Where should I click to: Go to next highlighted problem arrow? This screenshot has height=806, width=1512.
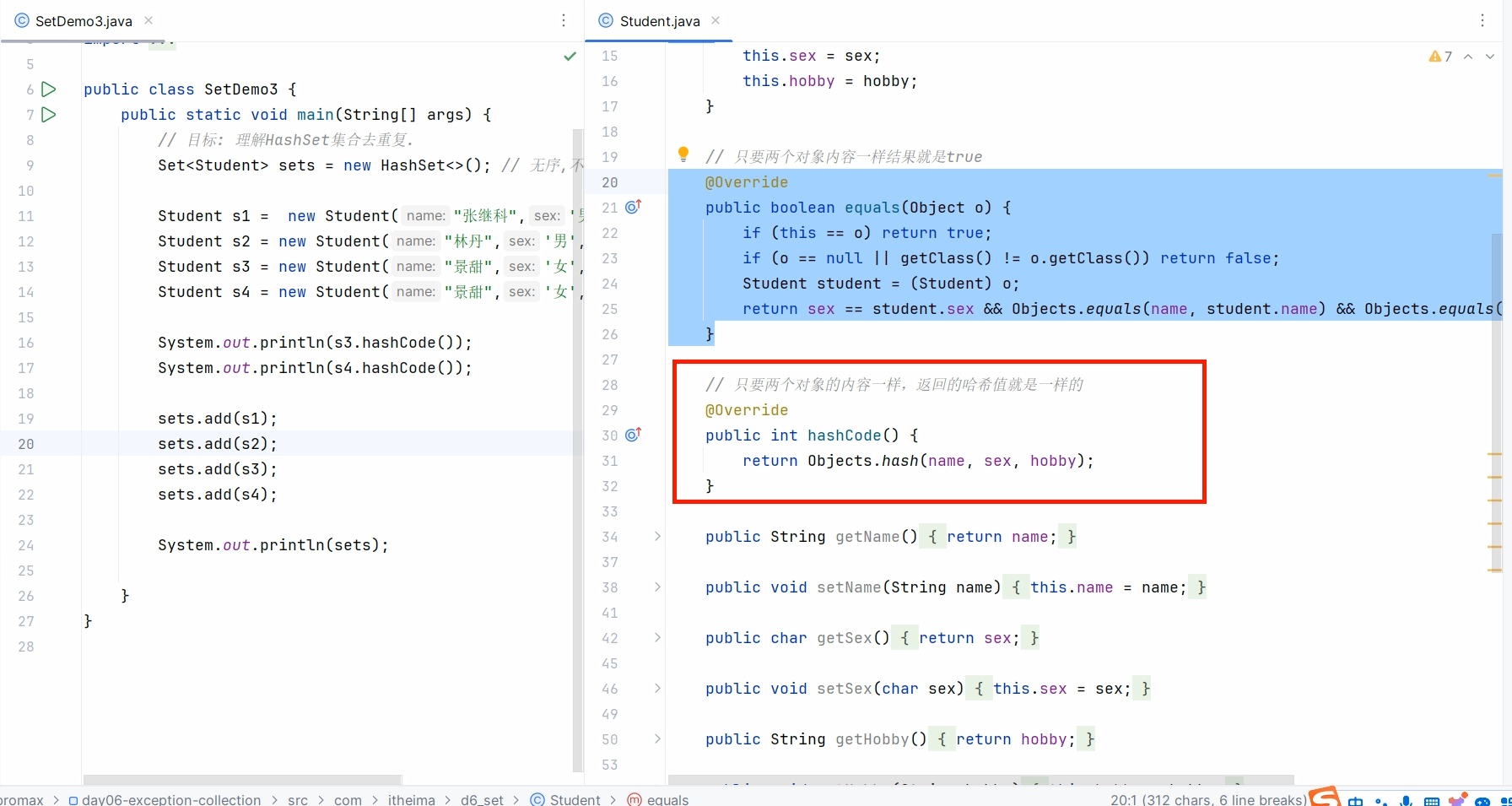click(1490, 56)
